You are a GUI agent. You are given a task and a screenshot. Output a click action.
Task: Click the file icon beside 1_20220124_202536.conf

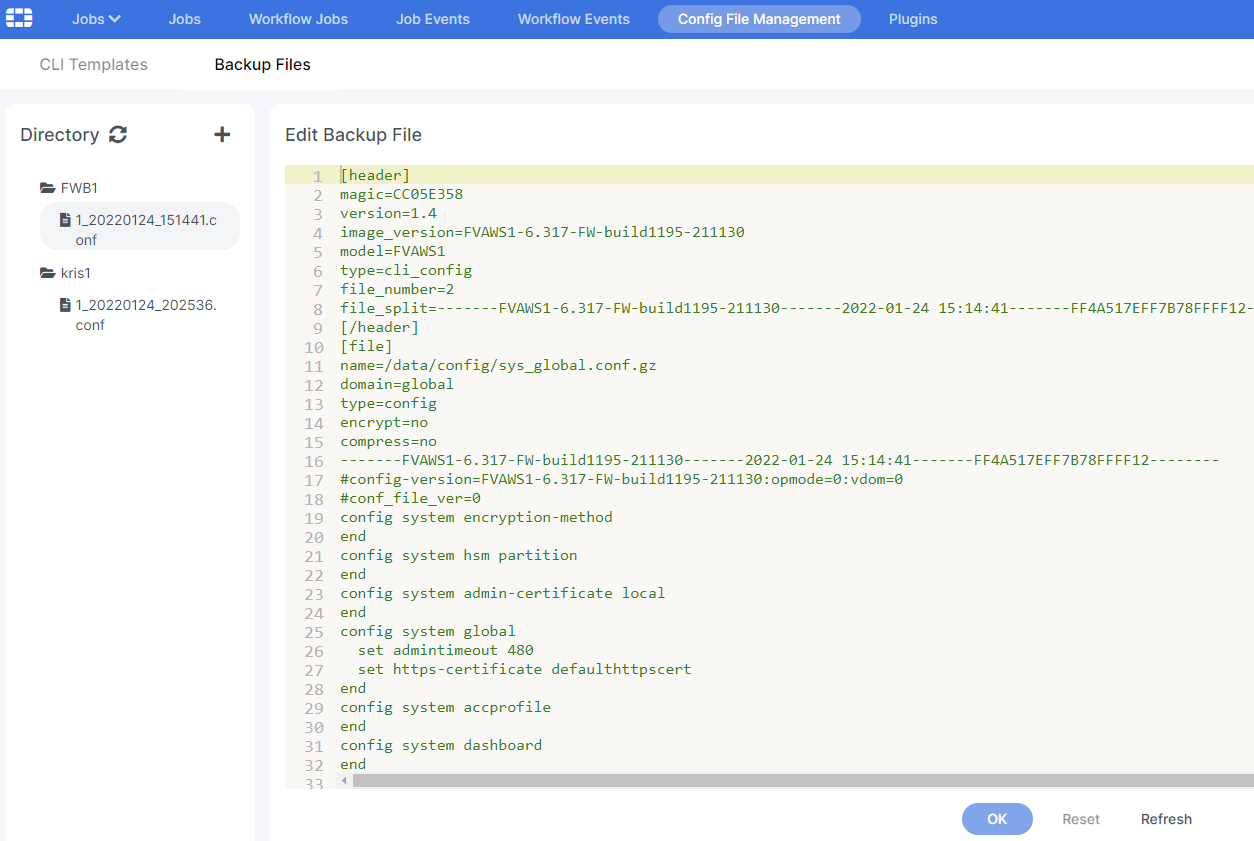click(64, 304)
